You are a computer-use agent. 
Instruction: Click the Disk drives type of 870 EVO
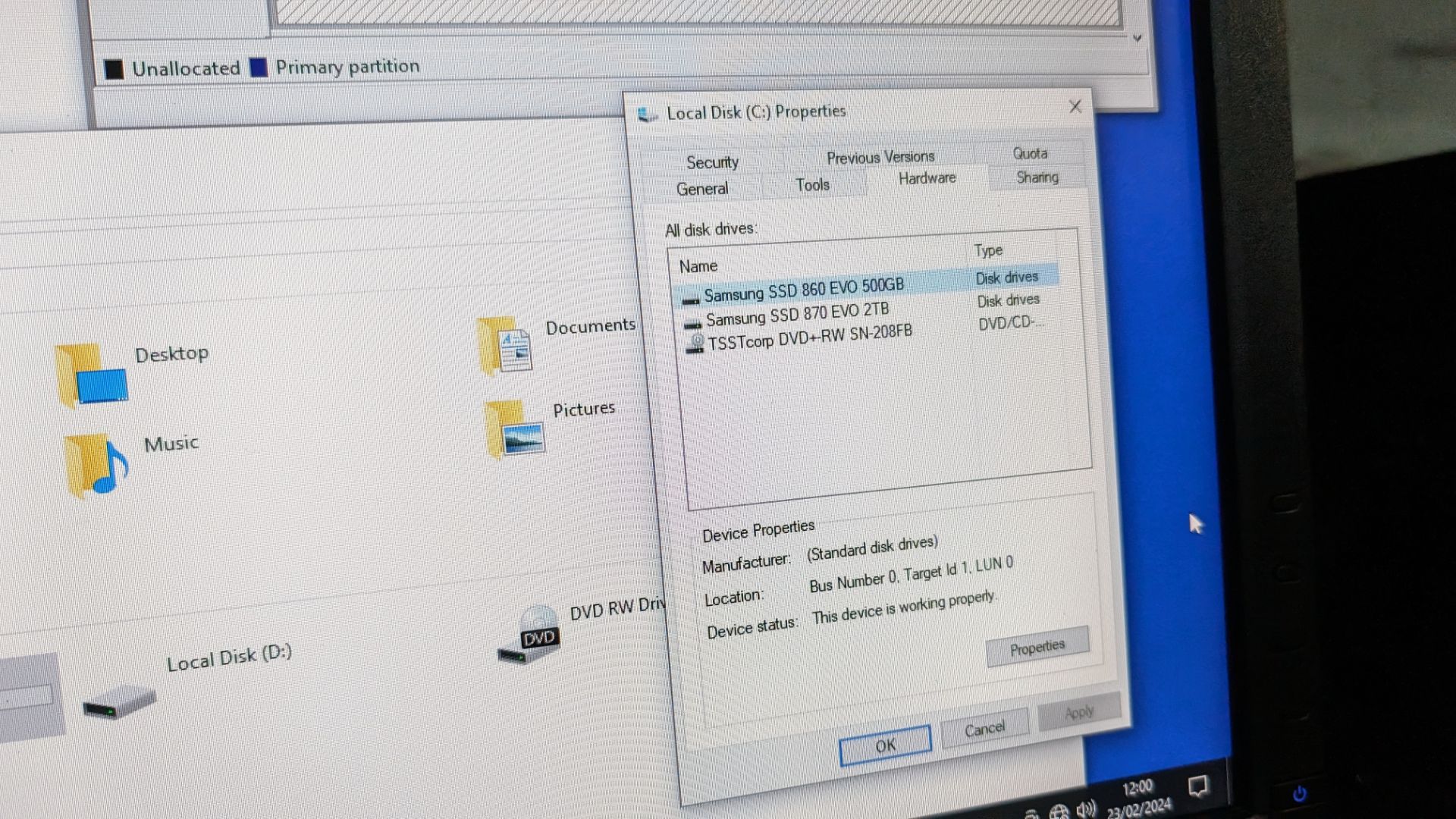tap(1008, 300)
